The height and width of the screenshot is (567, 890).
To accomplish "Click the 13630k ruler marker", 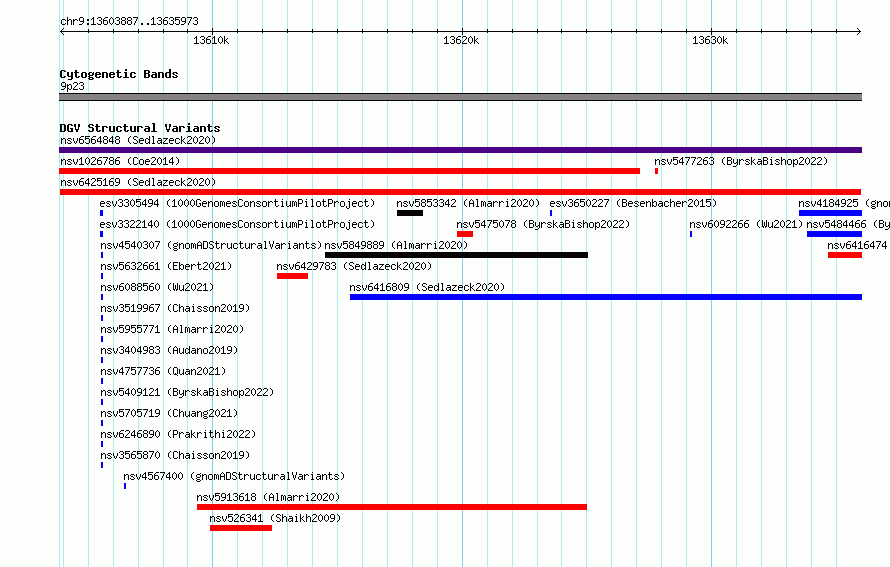I will pyautogui.click(x=710, y=40).
